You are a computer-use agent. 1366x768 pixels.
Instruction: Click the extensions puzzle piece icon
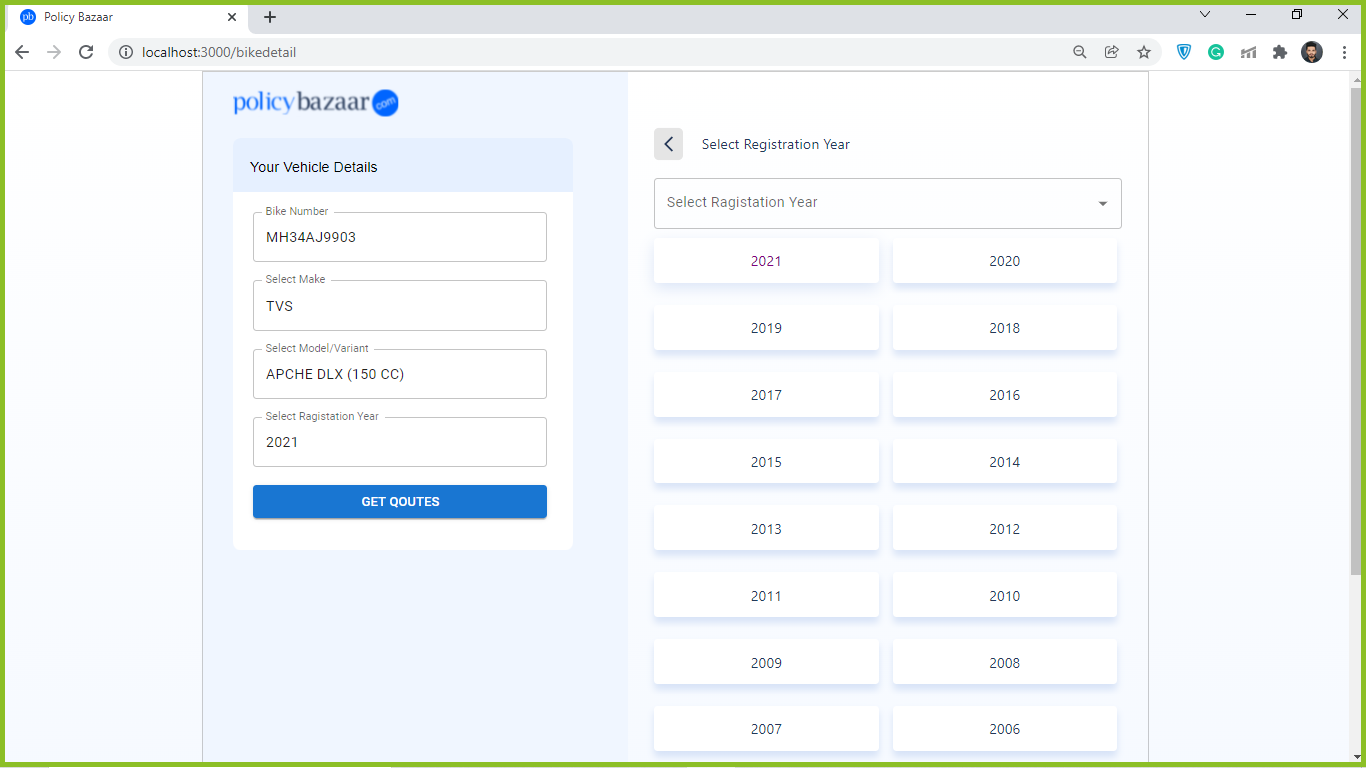pos(1280,52)
